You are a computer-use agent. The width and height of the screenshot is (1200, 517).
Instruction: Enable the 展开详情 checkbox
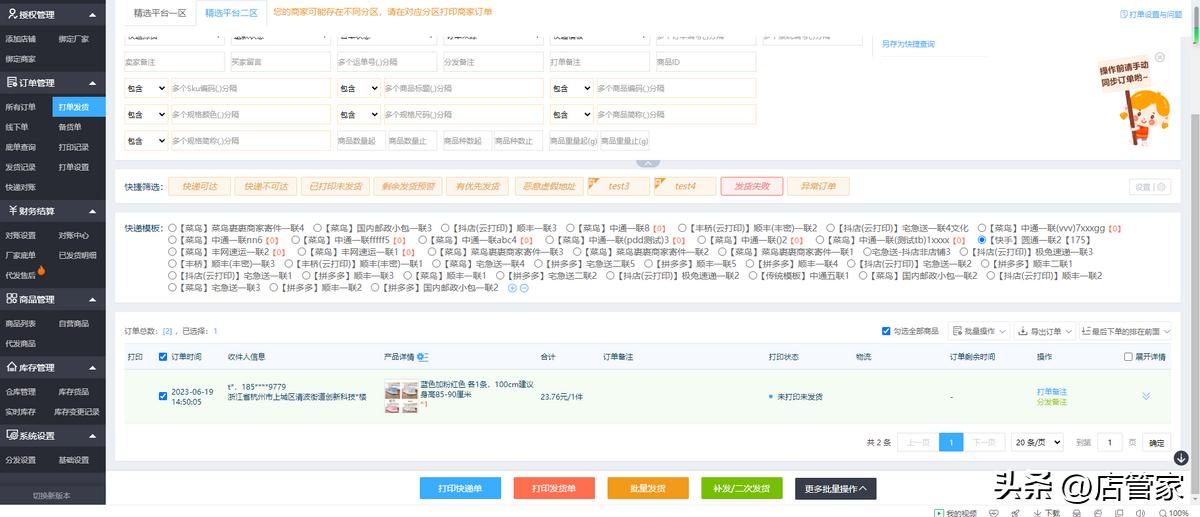[x=1129, y=357]
